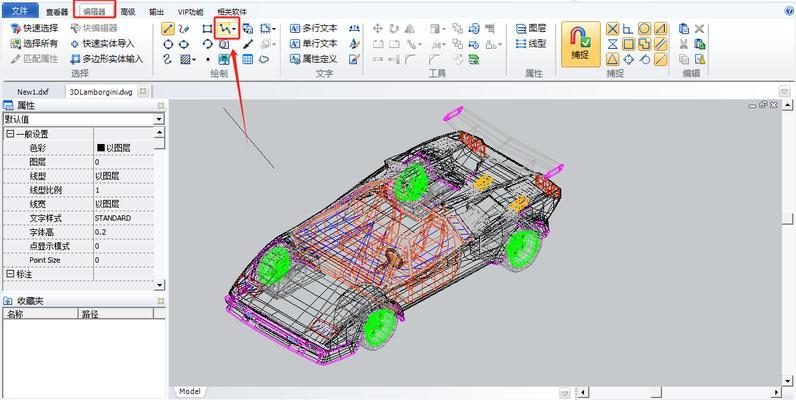Select the Polyline tool

point(224,29)
